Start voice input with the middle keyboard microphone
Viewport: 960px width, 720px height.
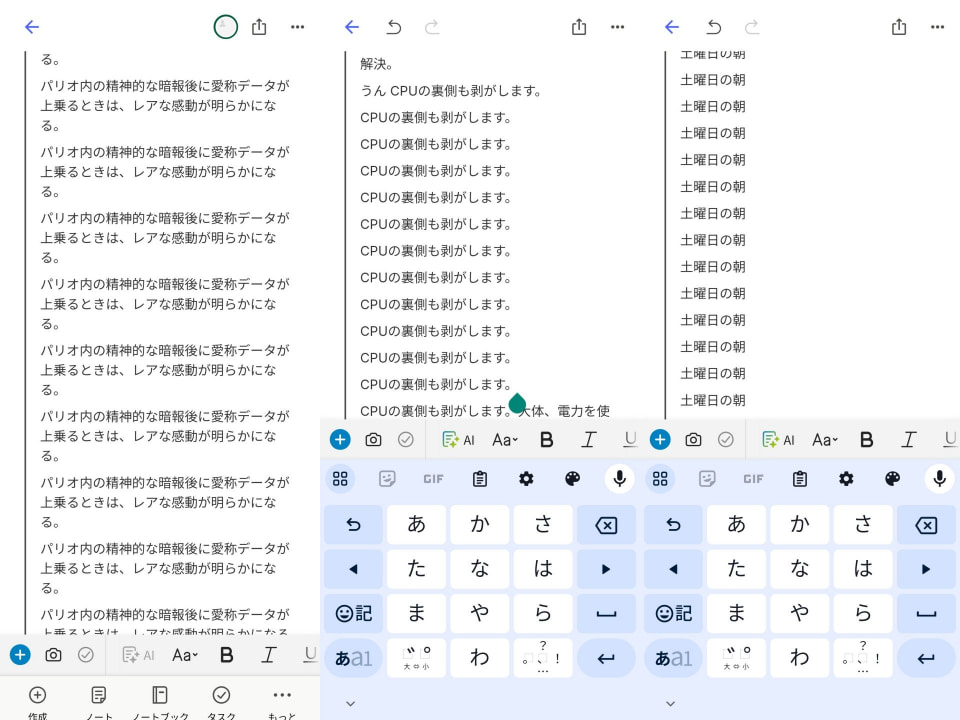(620, 479)
